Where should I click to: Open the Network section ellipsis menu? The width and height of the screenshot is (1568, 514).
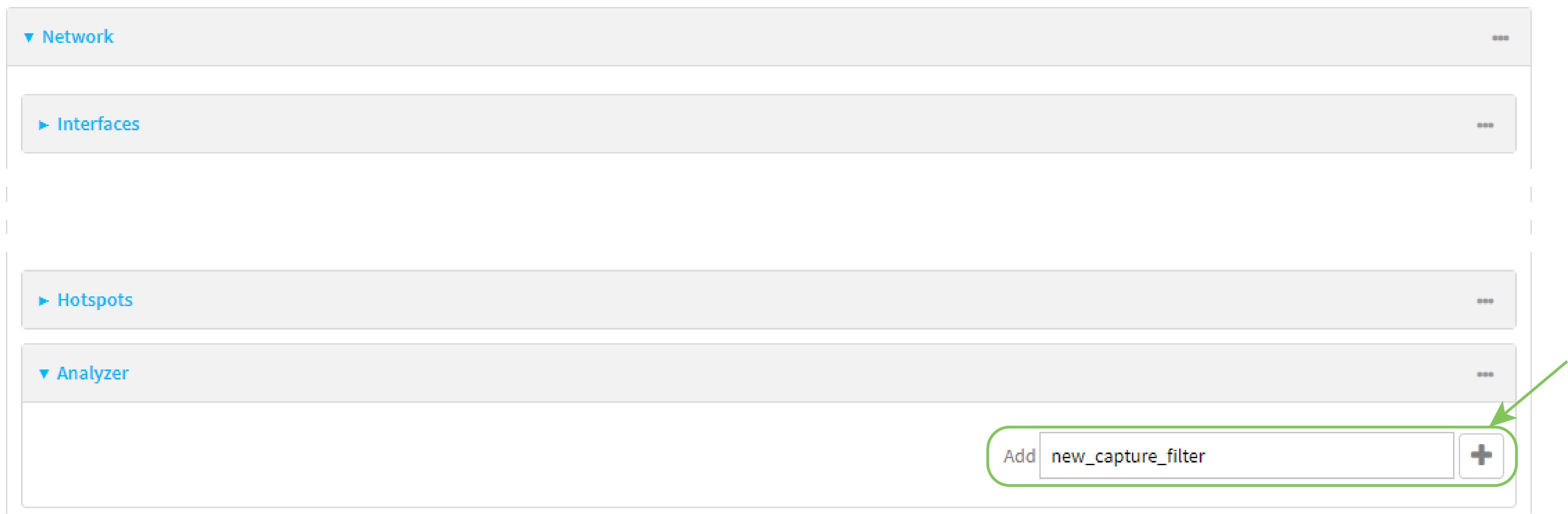coord(1500,38)
